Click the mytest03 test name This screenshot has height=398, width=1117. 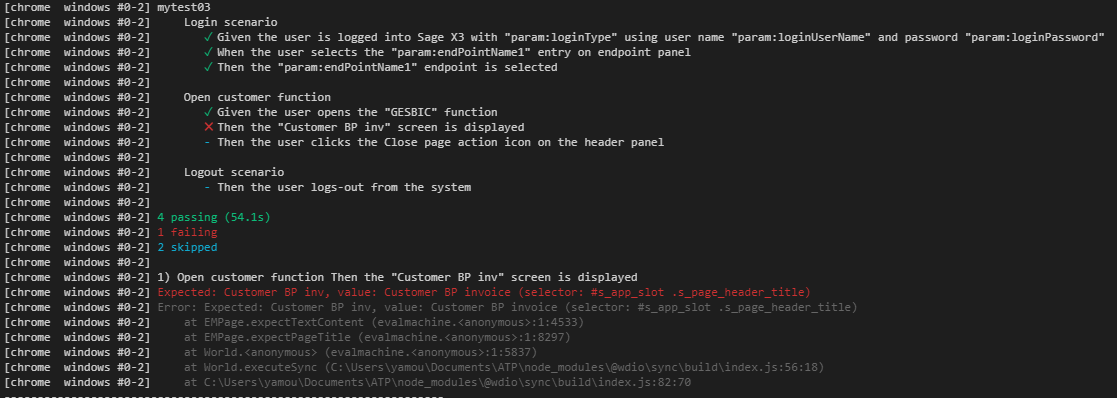pos(184,7)
